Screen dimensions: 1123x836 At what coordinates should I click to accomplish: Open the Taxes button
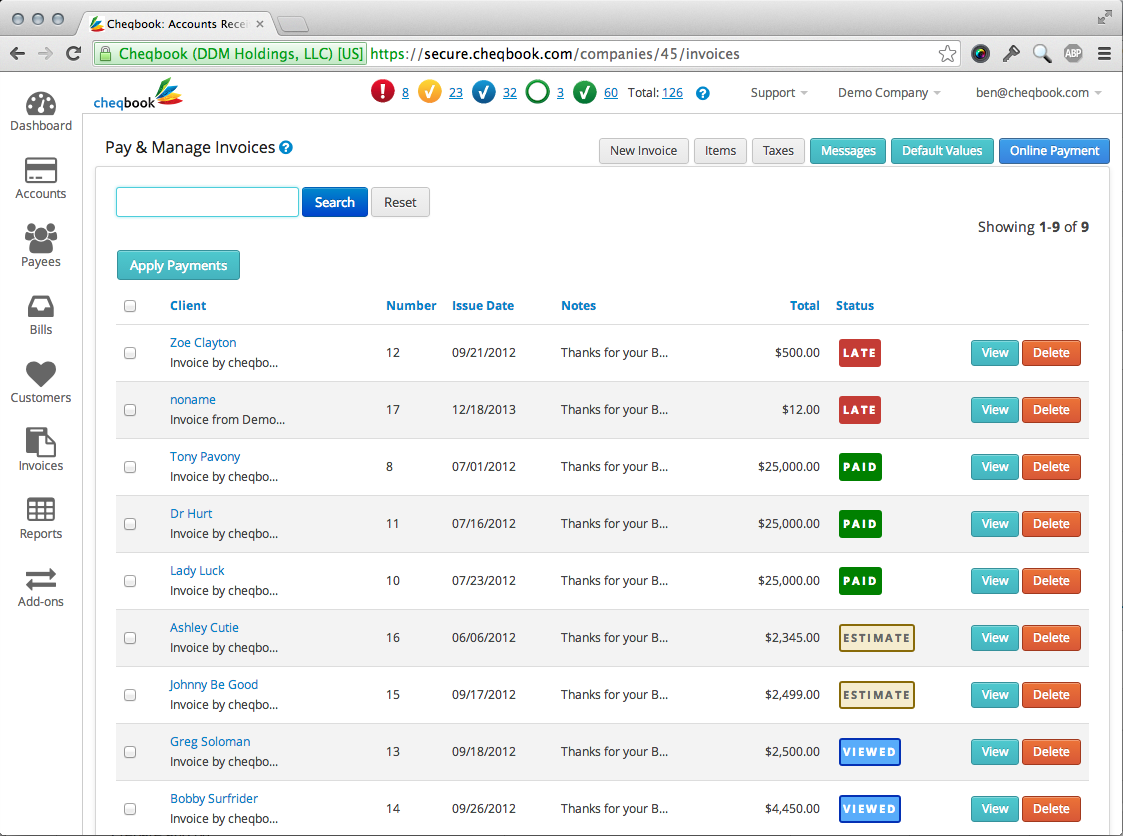pos(778,151)
